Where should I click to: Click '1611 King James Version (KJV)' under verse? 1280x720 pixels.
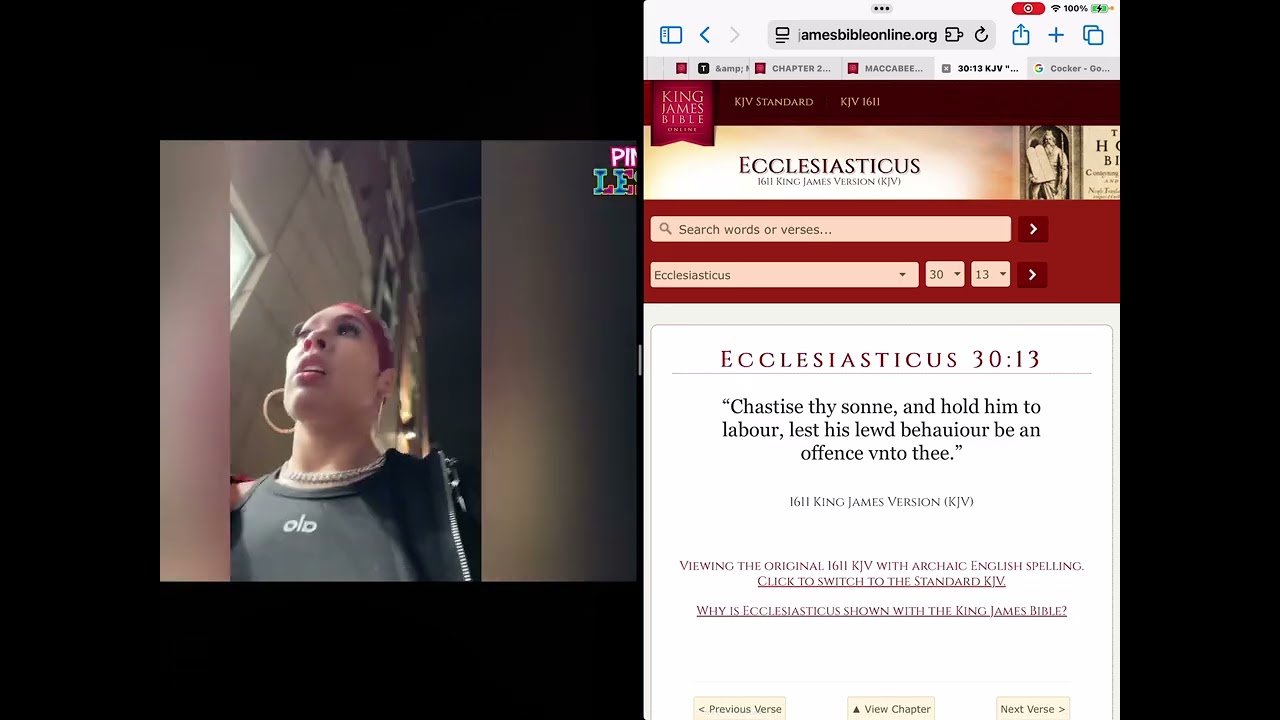pos(881,502)
